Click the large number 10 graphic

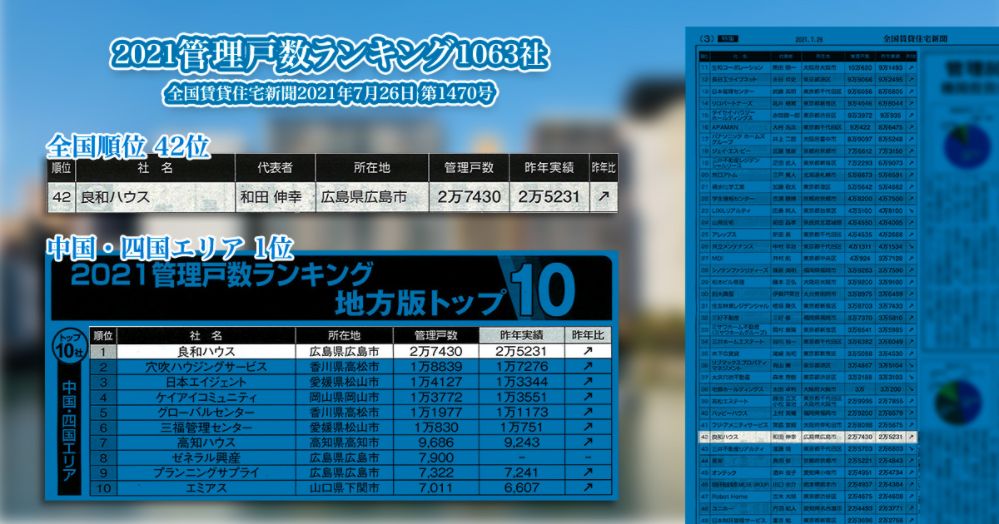pos(544,288)
